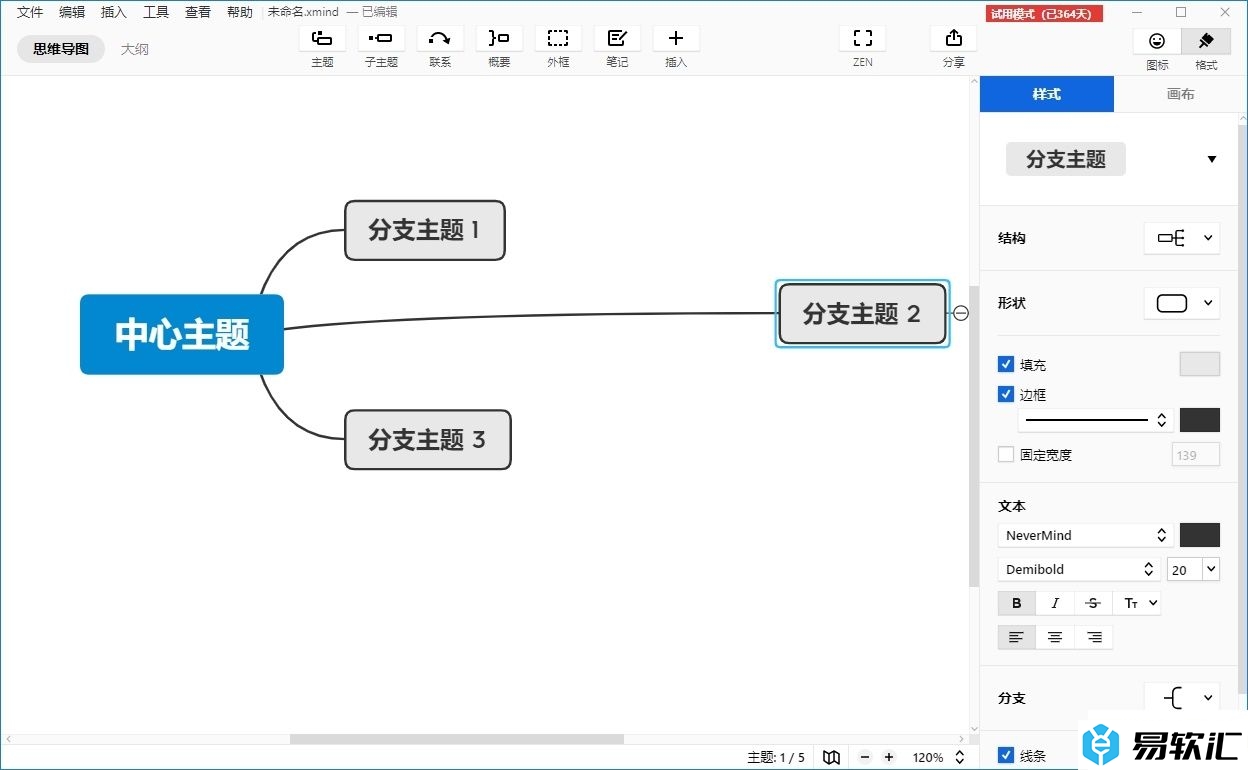Expand the 分支主题 style preset dropdown arrow
This screenshot has width=1248, height=770.
[x=1211, y=159]
